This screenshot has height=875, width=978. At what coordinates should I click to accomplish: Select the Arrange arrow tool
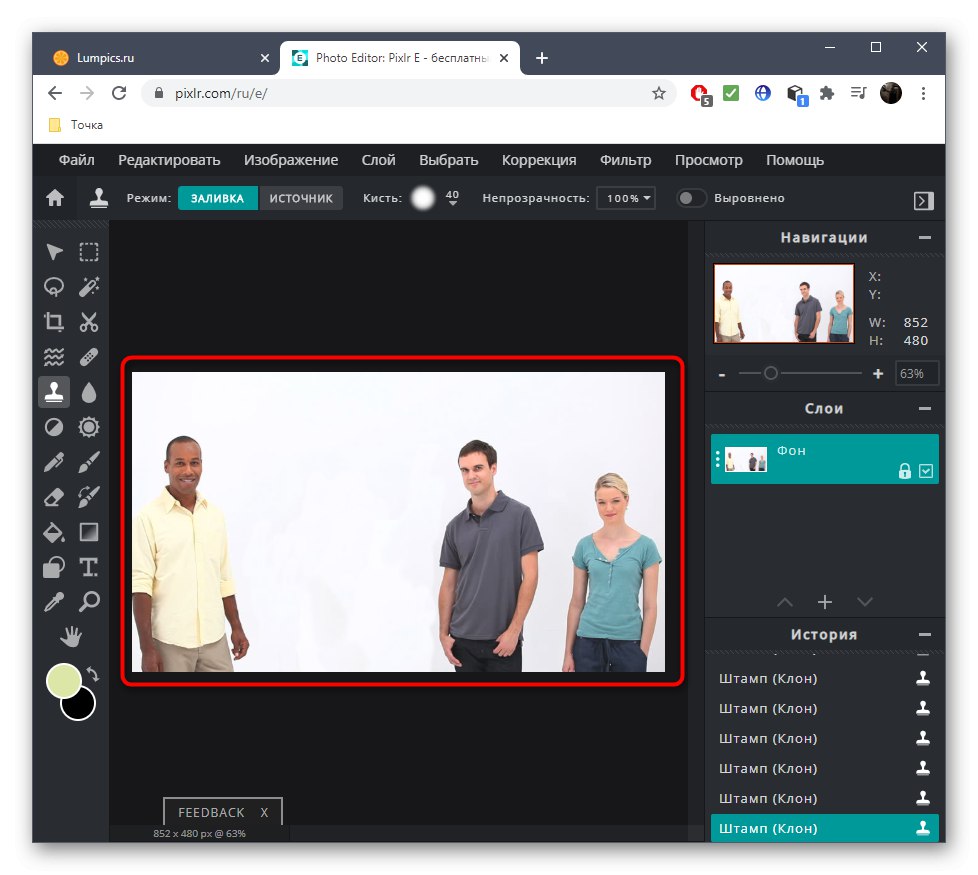[54, 252]
